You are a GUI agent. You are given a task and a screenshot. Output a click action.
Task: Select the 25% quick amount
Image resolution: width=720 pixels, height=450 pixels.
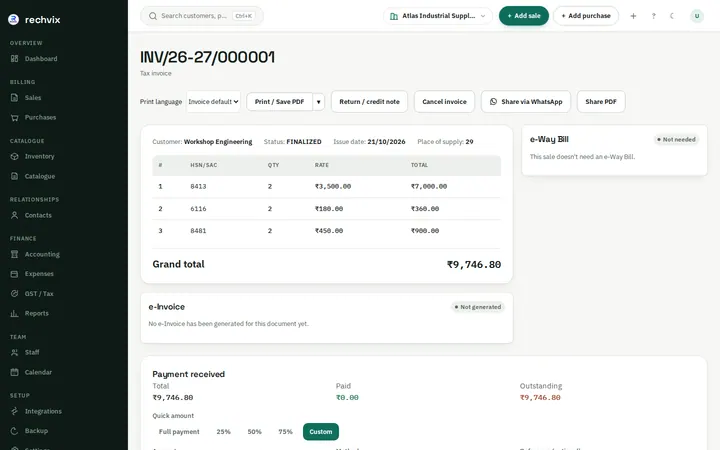pos(224,432)
